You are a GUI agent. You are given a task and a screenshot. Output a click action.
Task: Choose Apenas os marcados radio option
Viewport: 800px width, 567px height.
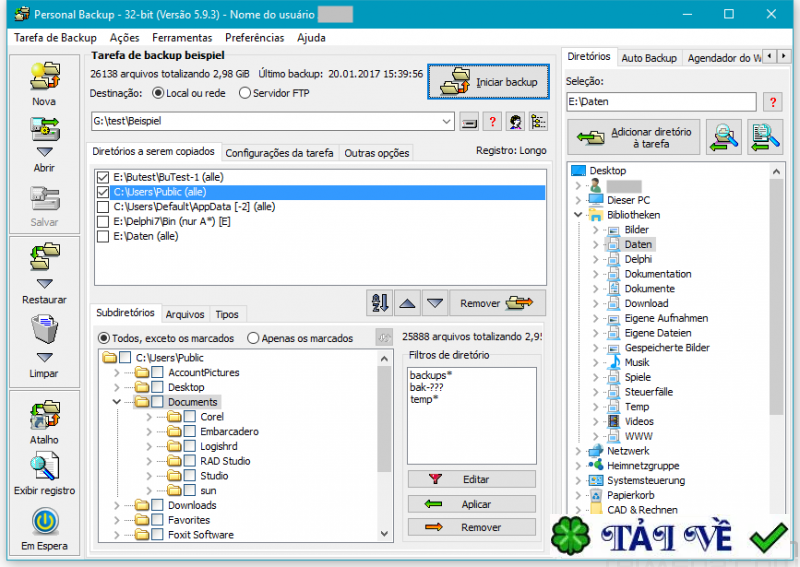coord(253,338)
